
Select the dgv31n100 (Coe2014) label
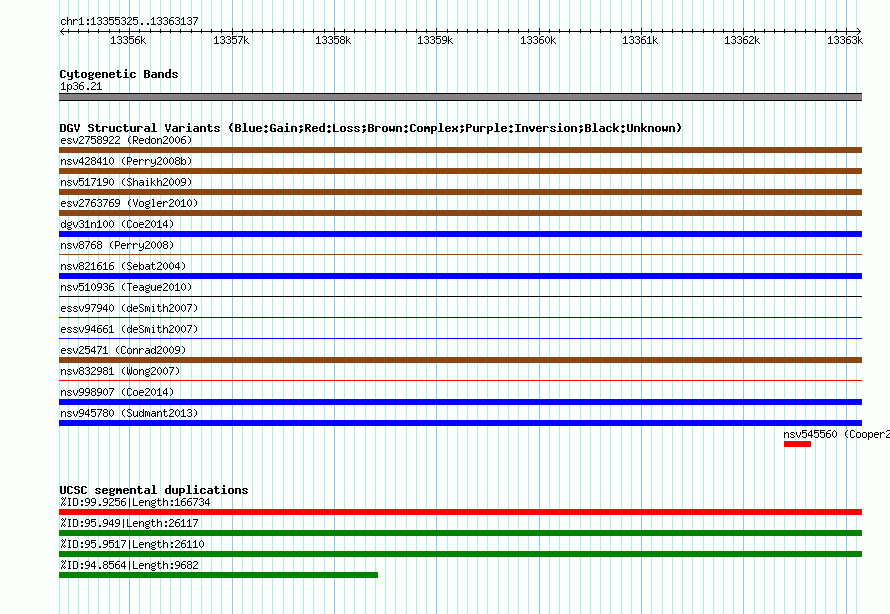pos(117,224)
